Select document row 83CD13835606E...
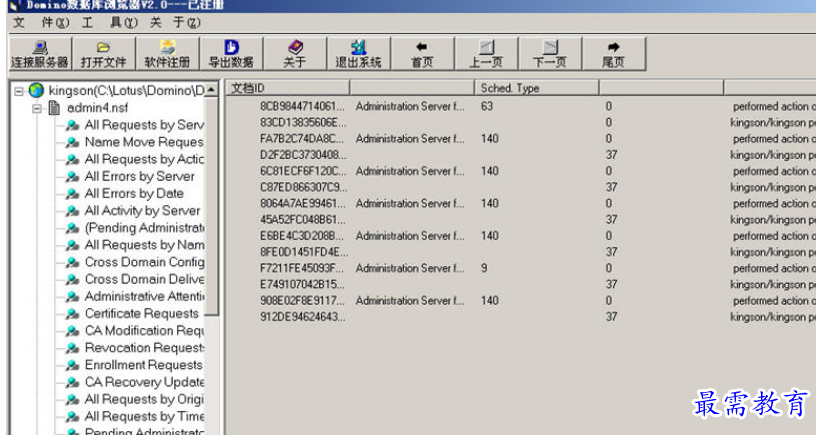 520,122
